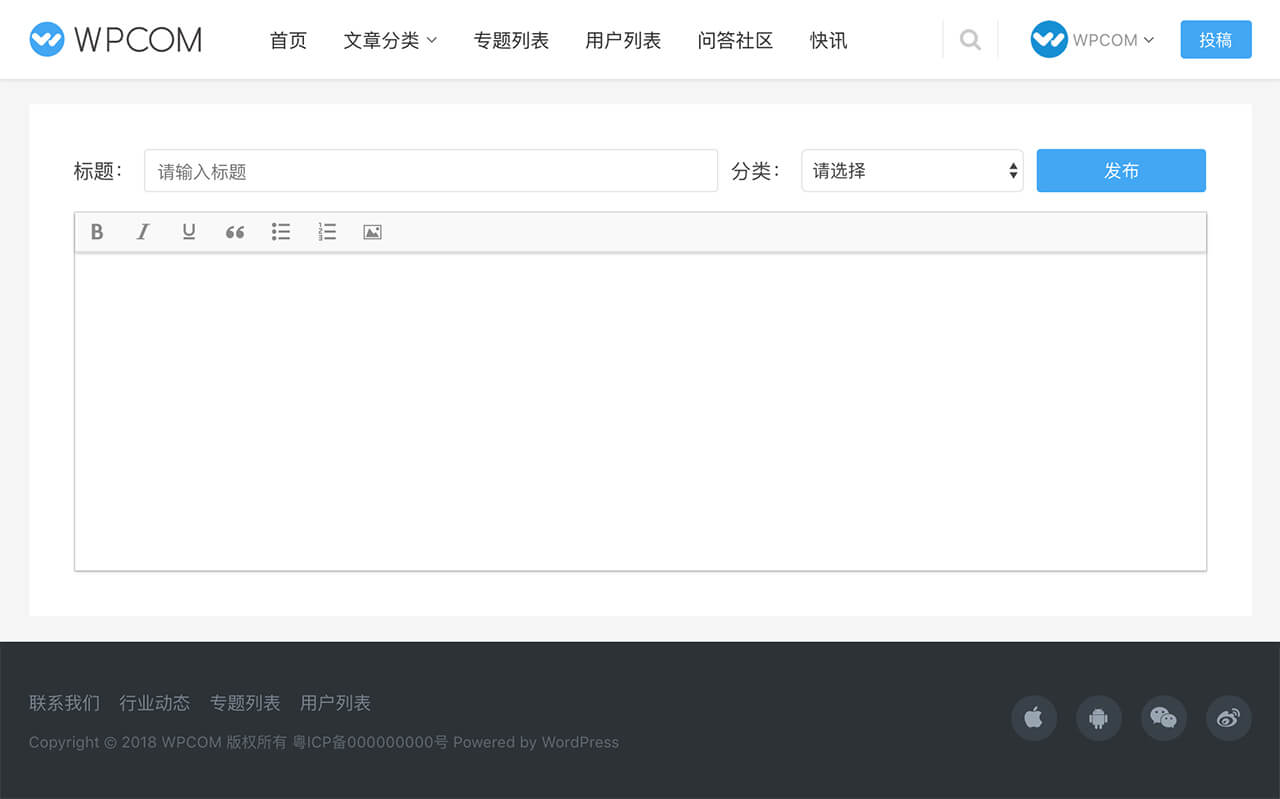Insert an image using picture icon
Screen dimensions: 1280x799
pyautogui.click(x=373, y=232)
